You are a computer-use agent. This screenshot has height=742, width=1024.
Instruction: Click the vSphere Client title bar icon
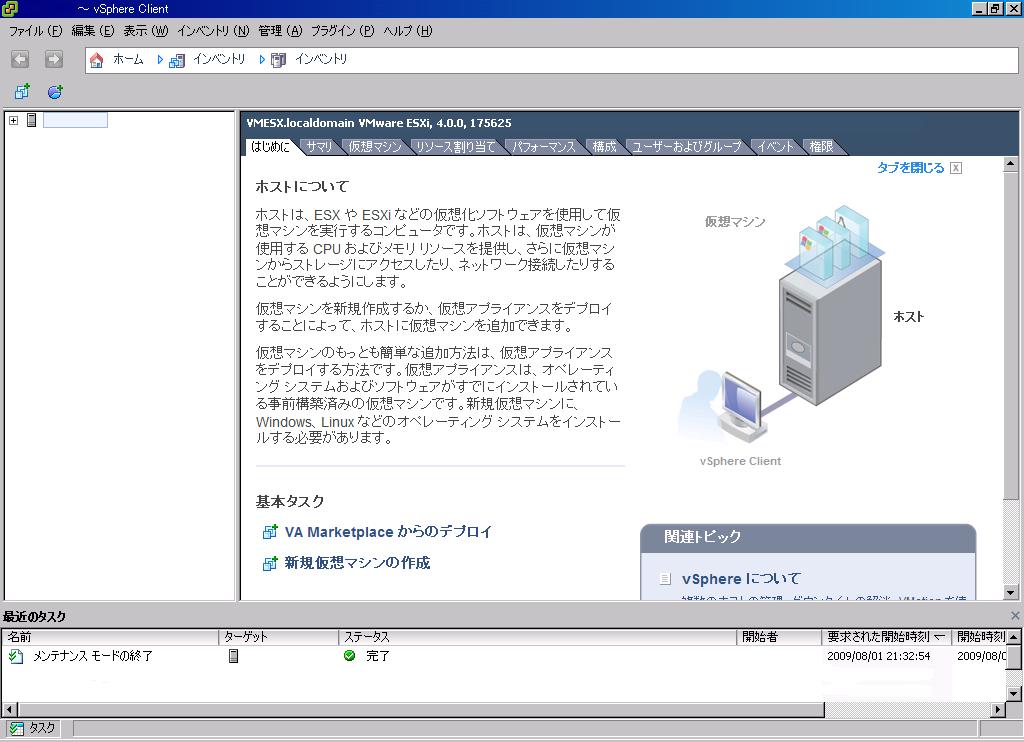(9, 8)
